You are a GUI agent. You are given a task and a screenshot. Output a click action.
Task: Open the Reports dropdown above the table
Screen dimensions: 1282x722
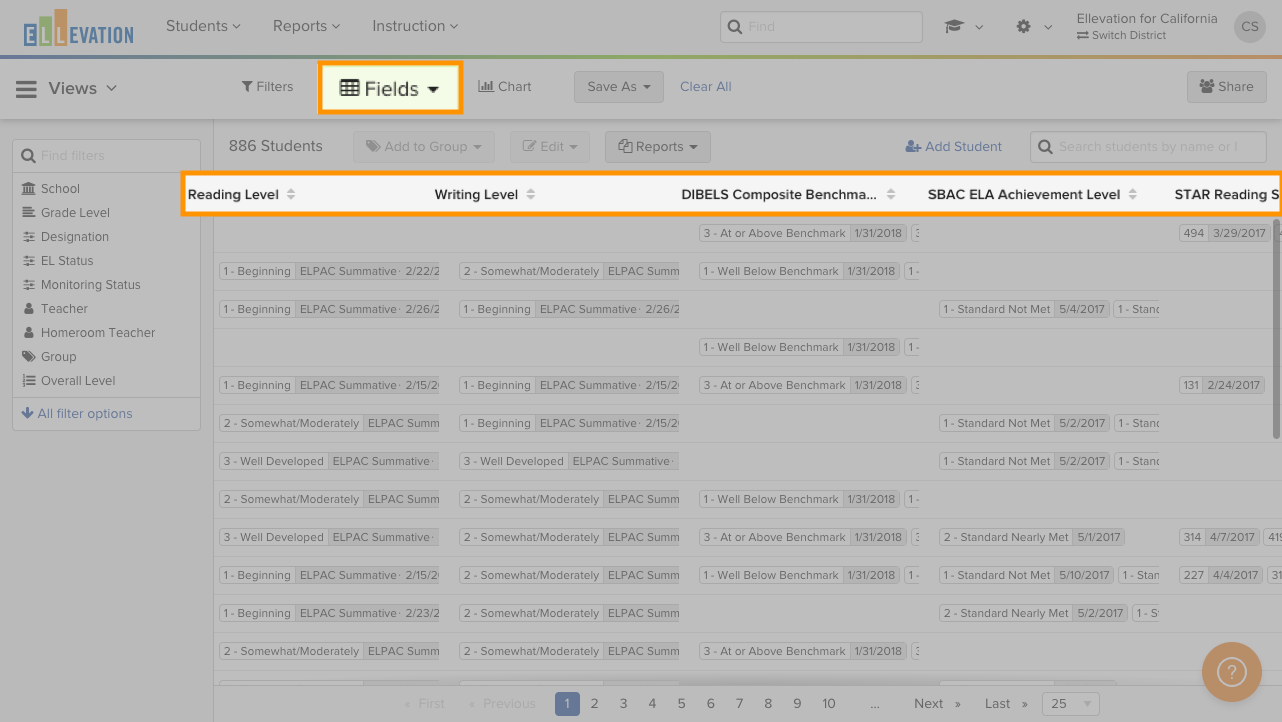tap(658, 147)
